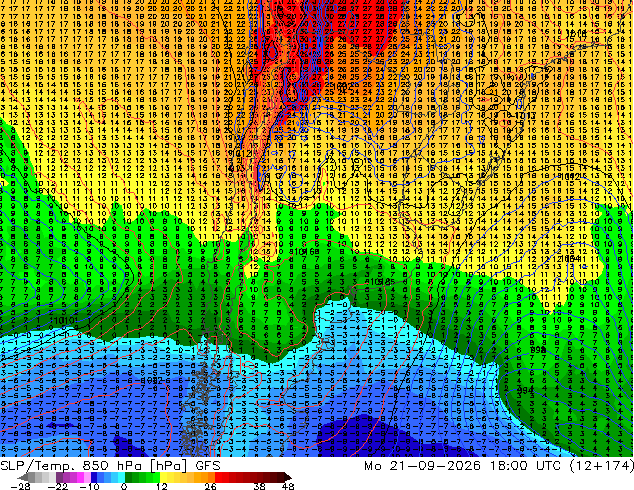Select the dark green swatch in the legend
The height and width of the screenshot is (490, 634).
[x=129, y=477]
